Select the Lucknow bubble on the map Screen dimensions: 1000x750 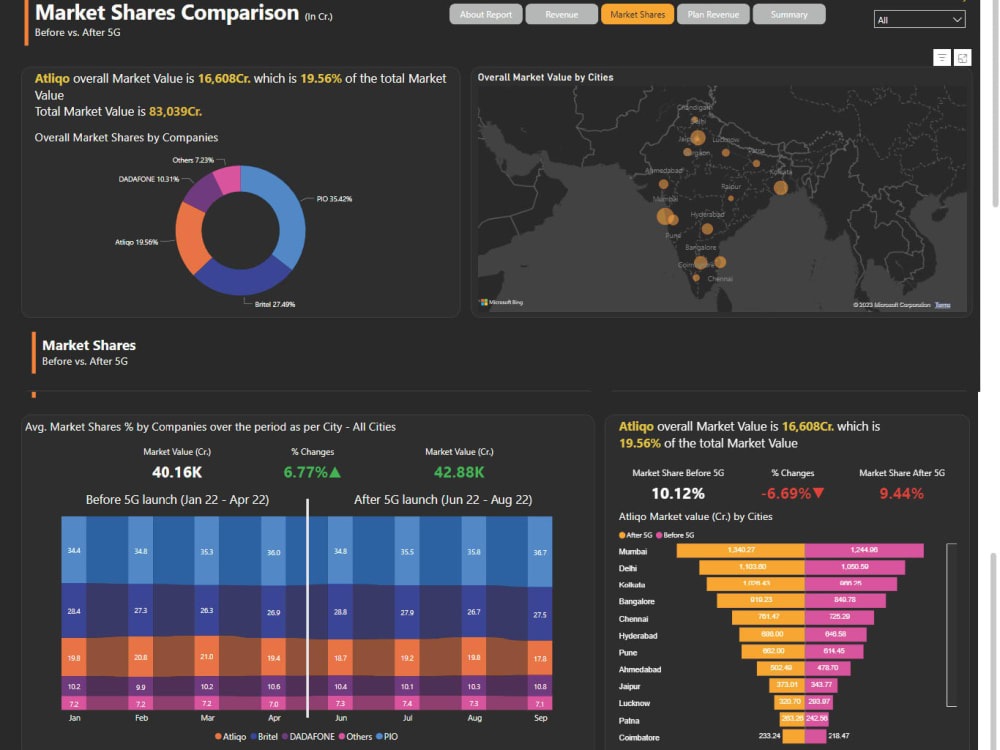(726, 152)
